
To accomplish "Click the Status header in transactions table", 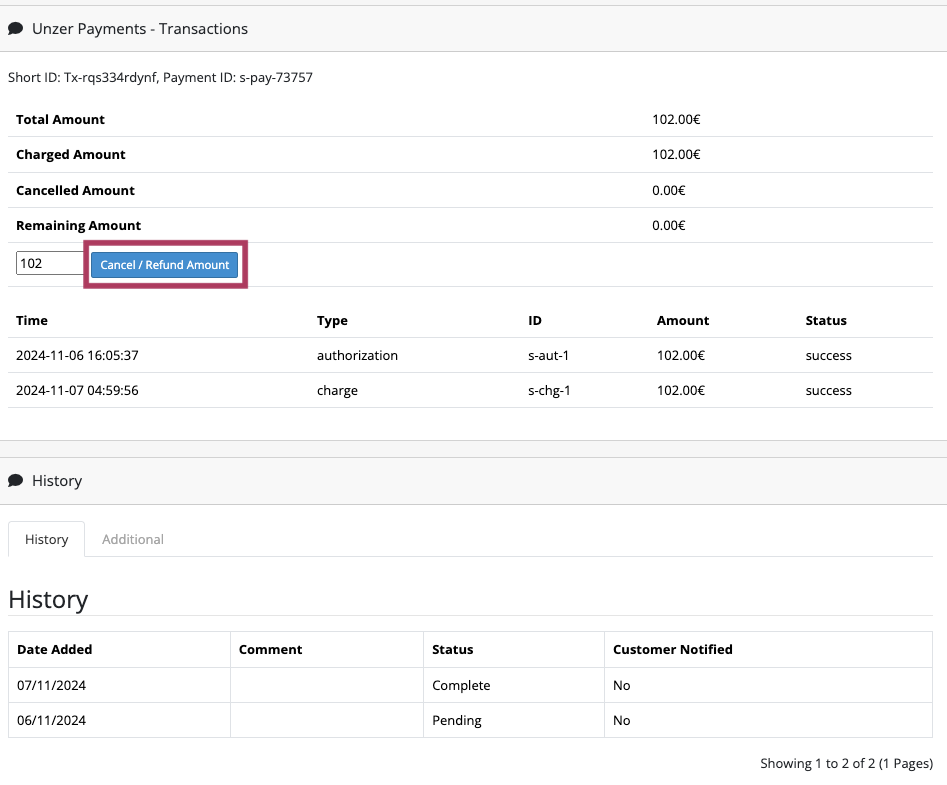I will click(826, 320).
